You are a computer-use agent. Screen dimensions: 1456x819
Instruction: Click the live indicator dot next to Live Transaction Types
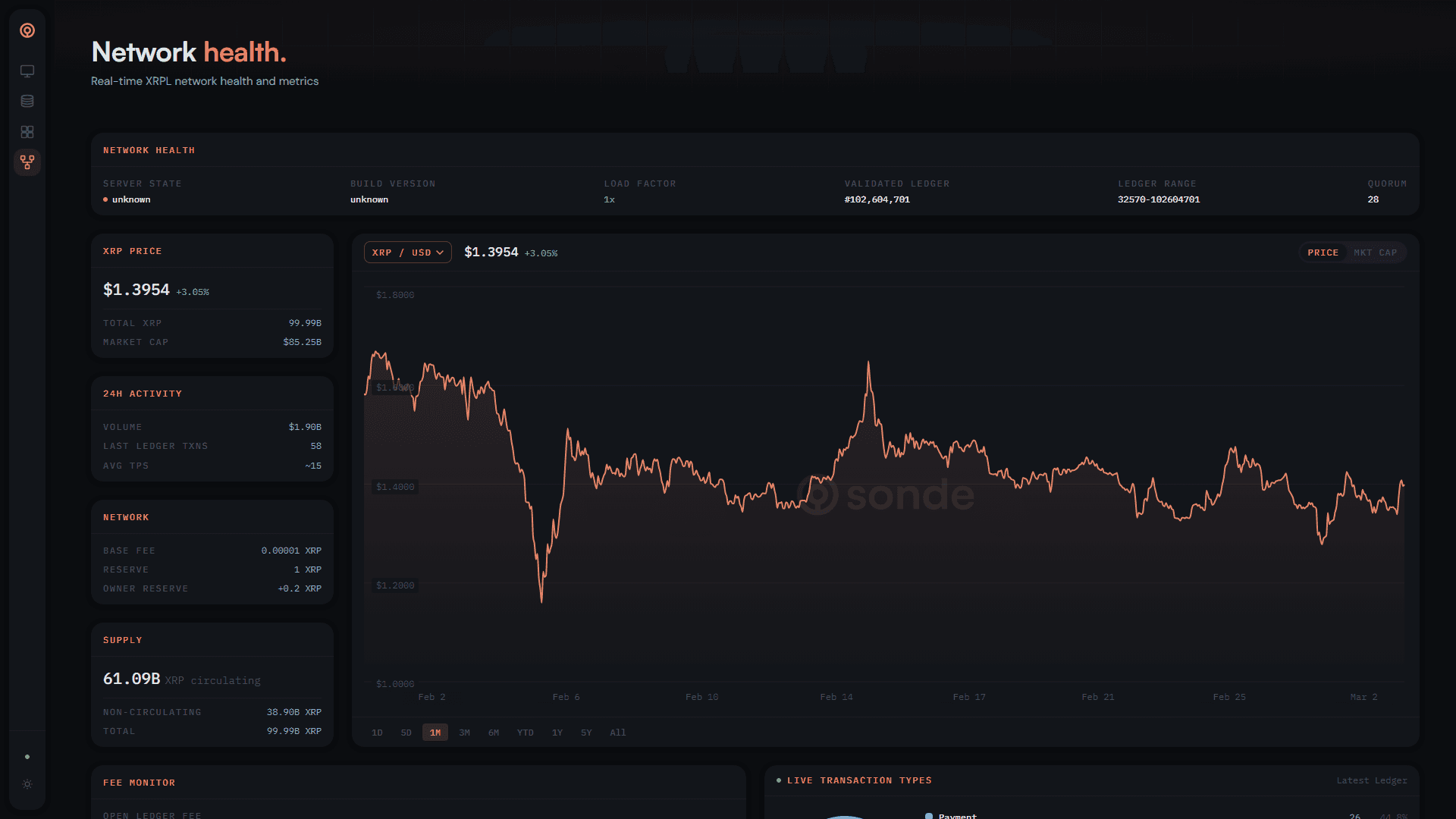[778, 780]
